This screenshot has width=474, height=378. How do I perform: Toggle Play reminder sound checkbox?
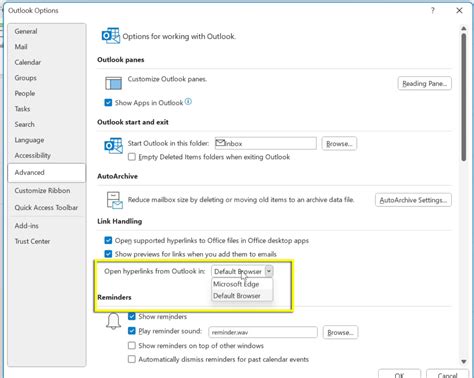coord(132,331)
